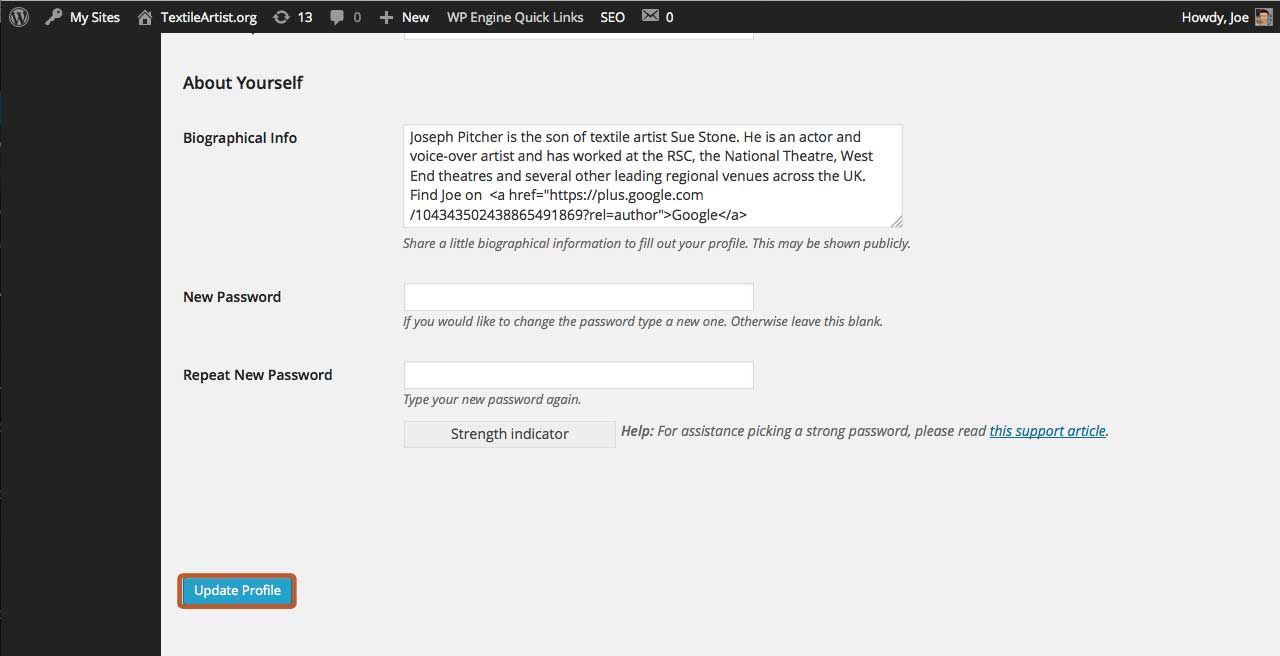Click the updates refresh icon

[282, 17]
